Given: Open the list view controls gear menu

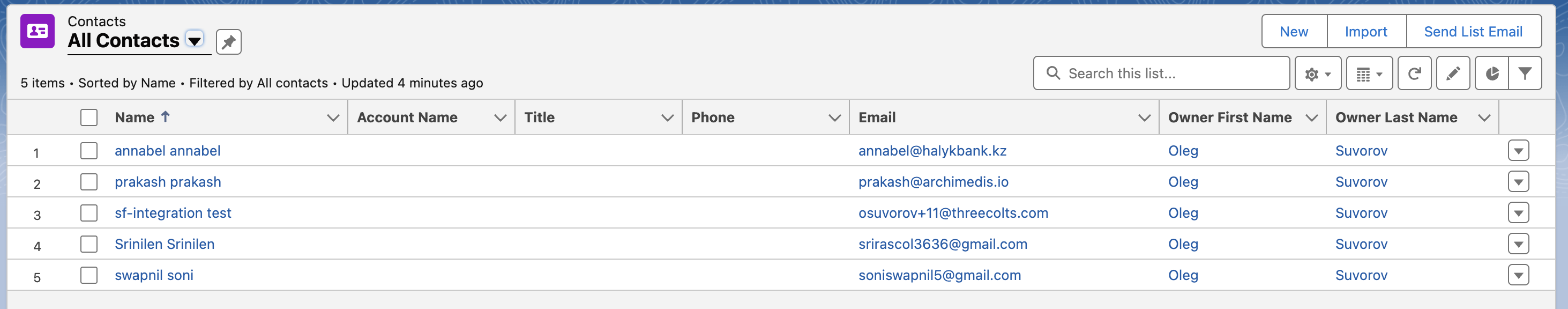Looking at the screenshot, I should click(x=1318, y=73).
